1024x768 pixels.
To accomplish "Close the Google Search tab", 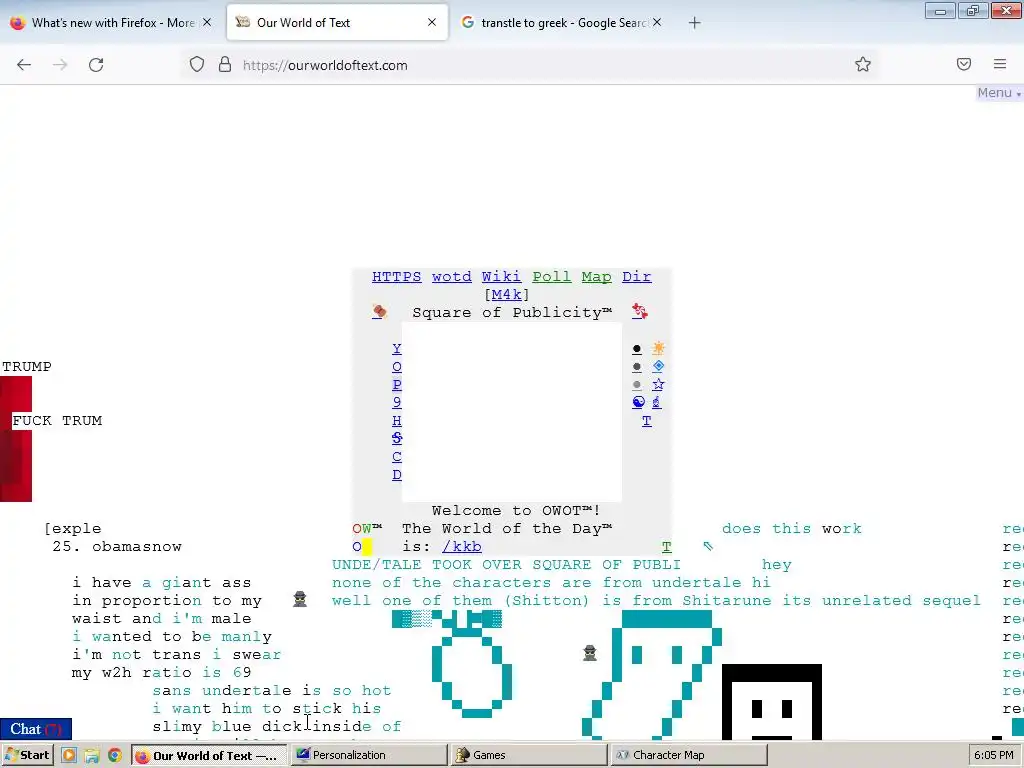I will point(657,22).
